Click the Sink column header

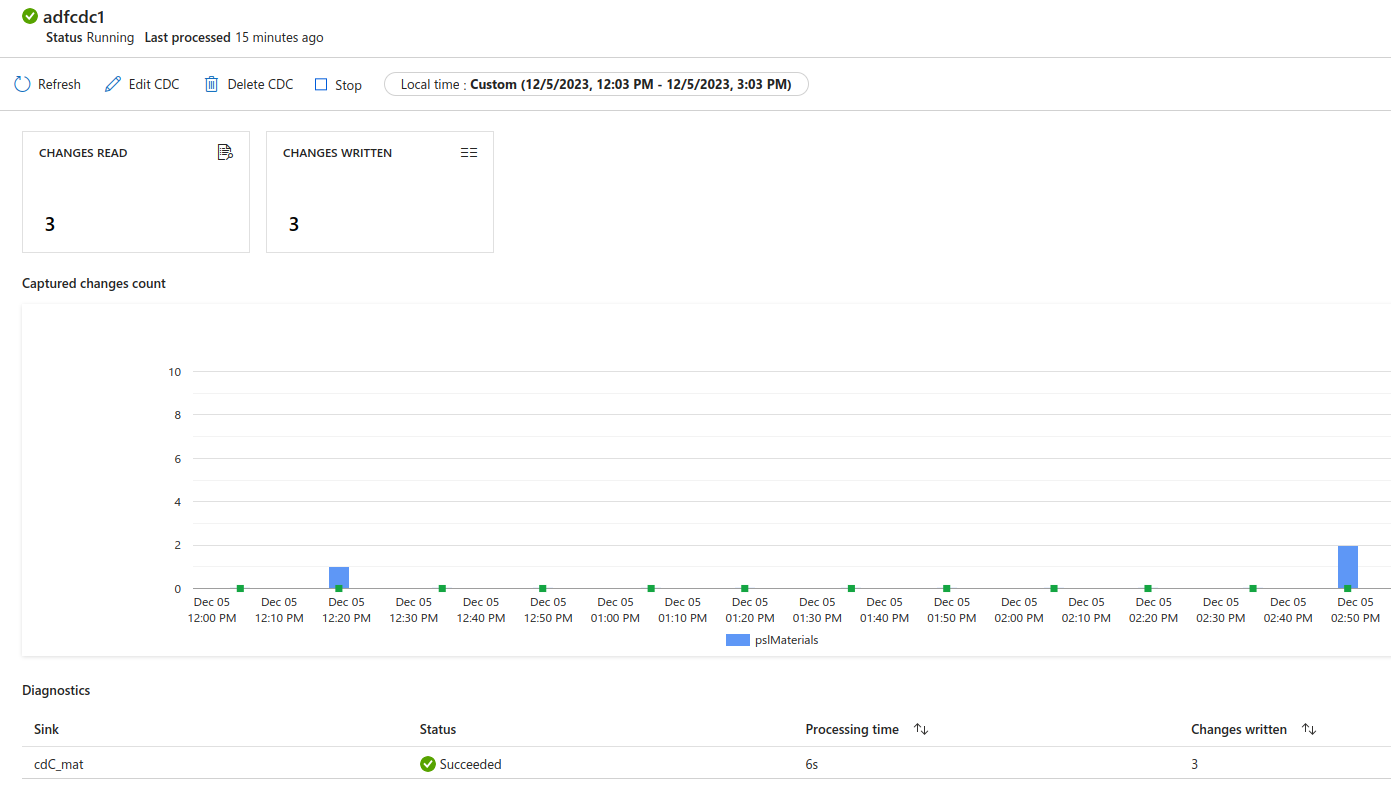pyautogui.click(x=46, y=730)
